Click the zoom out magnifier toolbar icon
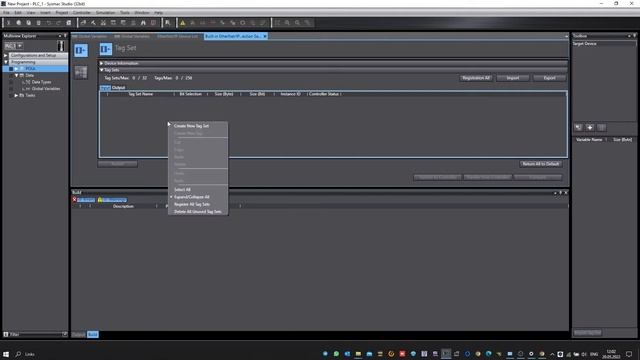Screen dimensions: 640x360 (x=298, y=23)
